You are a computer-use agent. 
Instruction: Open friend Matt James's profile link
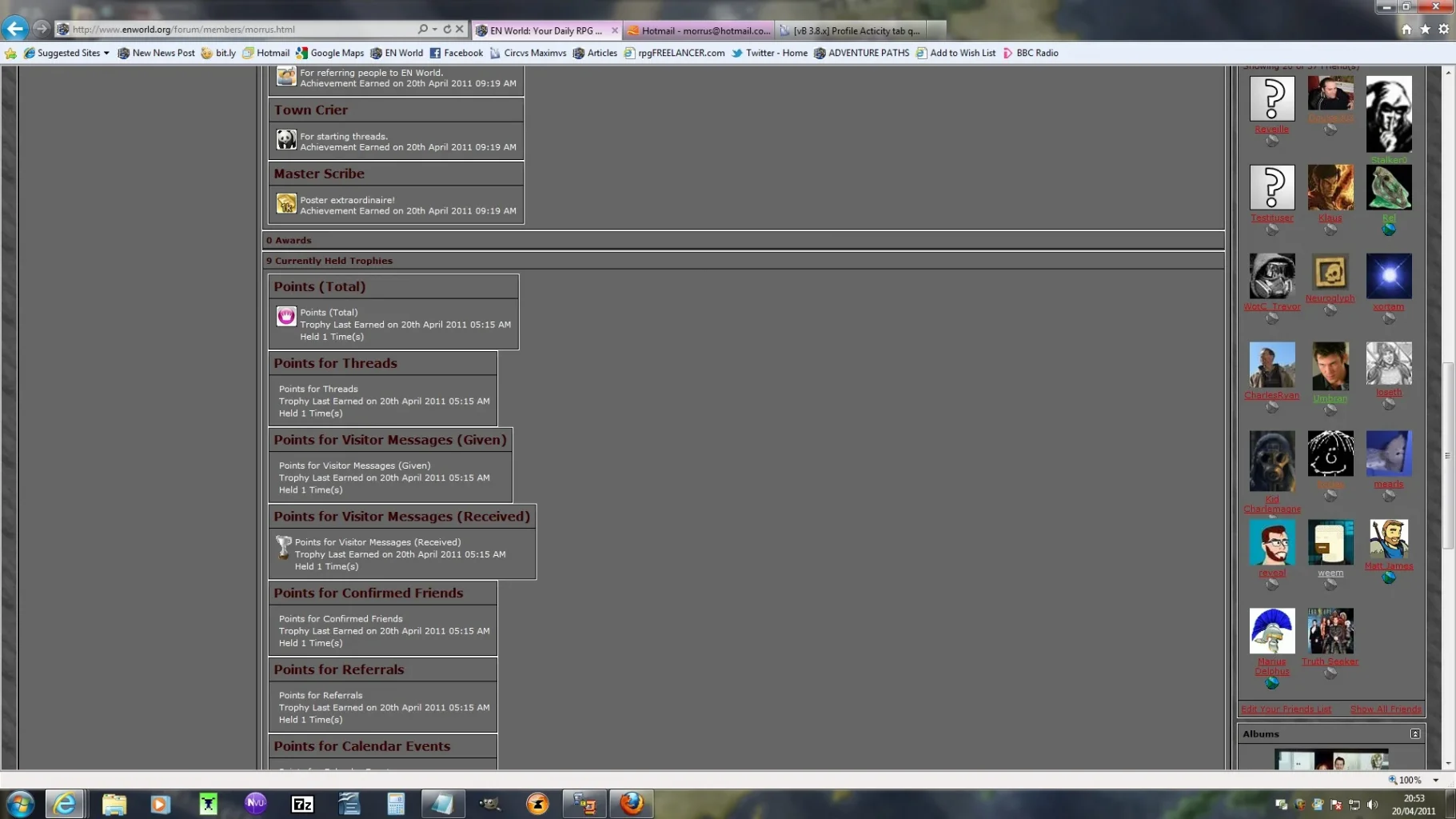click(x=1389, y=566)
